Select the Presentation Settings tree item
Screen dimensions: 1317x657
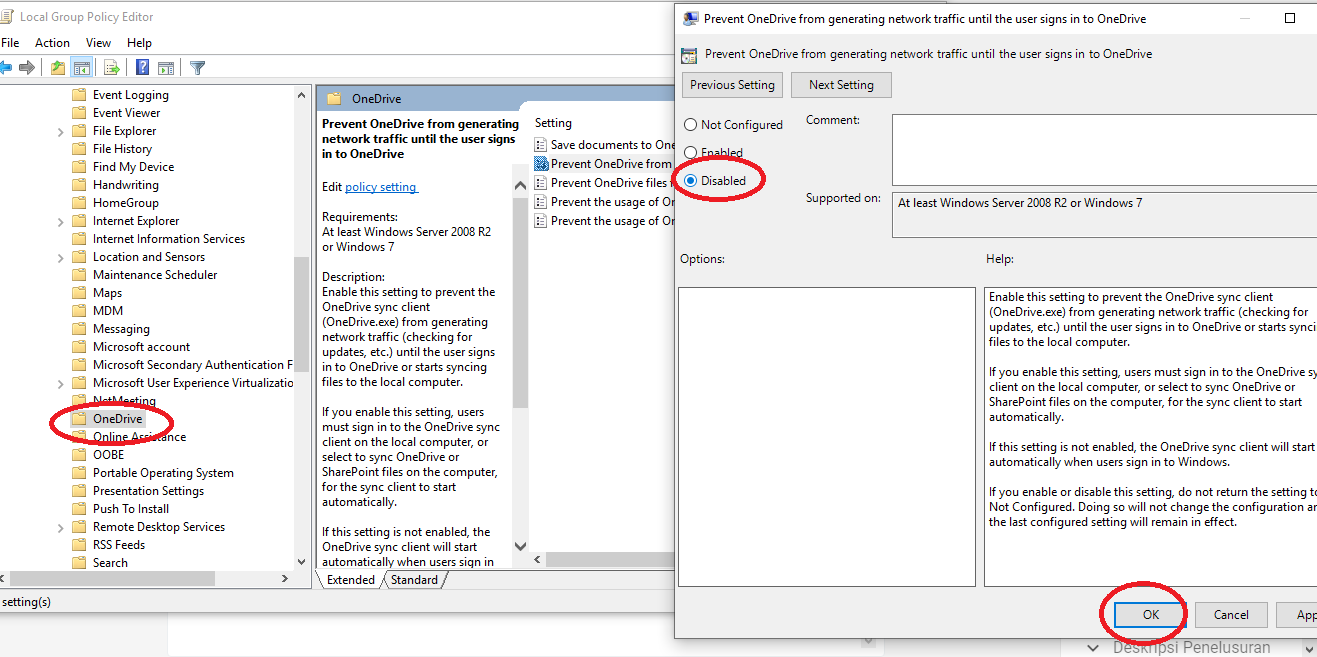[x=148, y=491]
